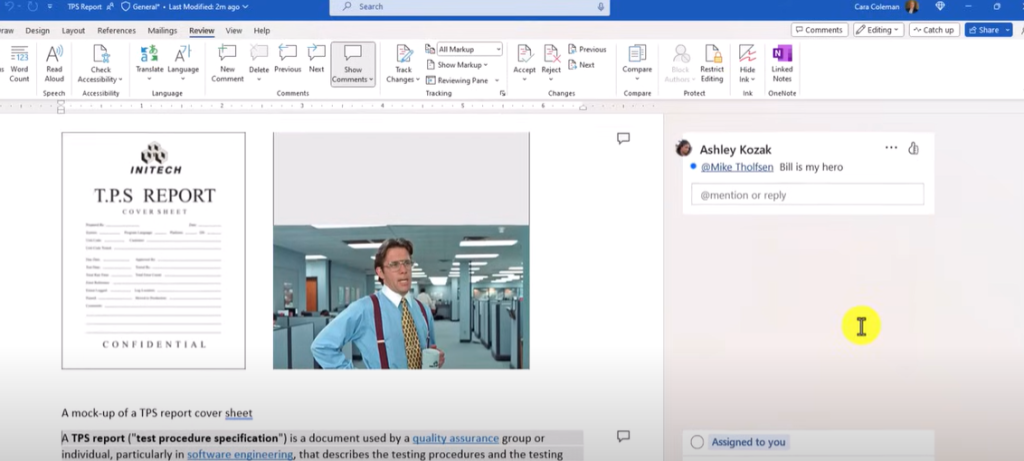1024x461 pixels.
Task: Add a New Comment
Action: point(227,64)
